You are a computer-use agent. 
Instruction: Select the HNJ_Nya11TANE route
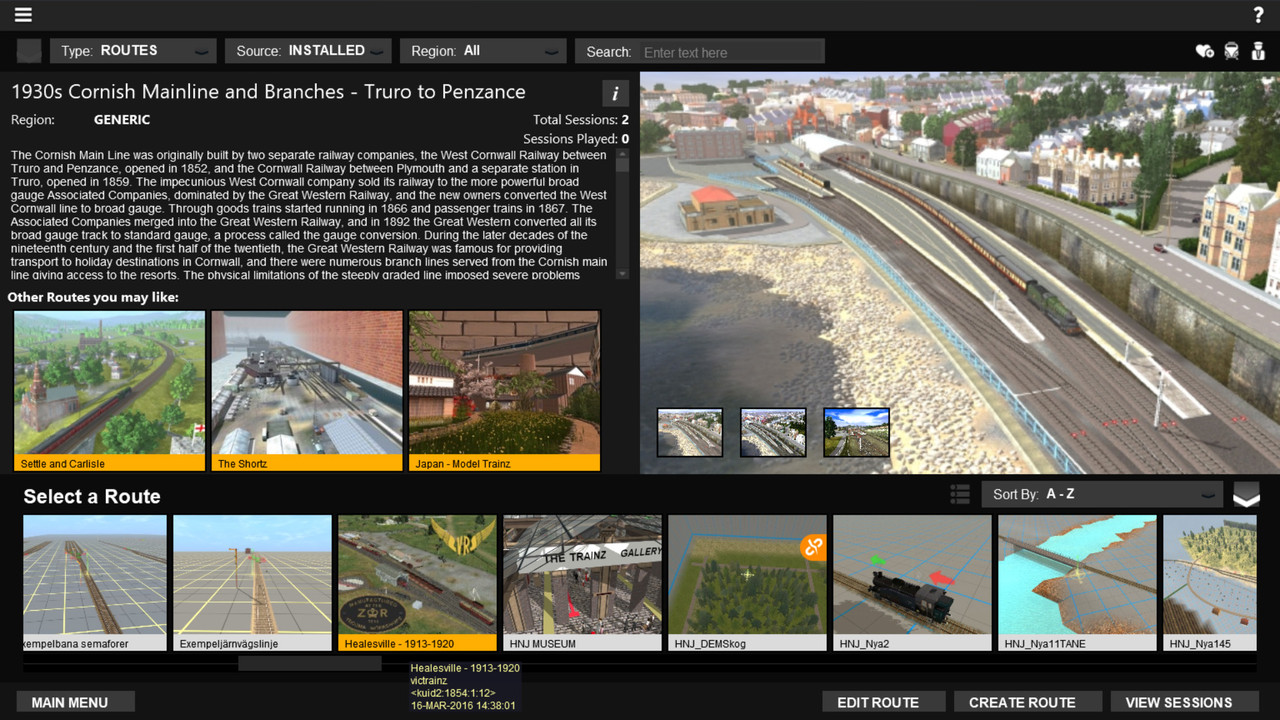tap(1077, 583)
